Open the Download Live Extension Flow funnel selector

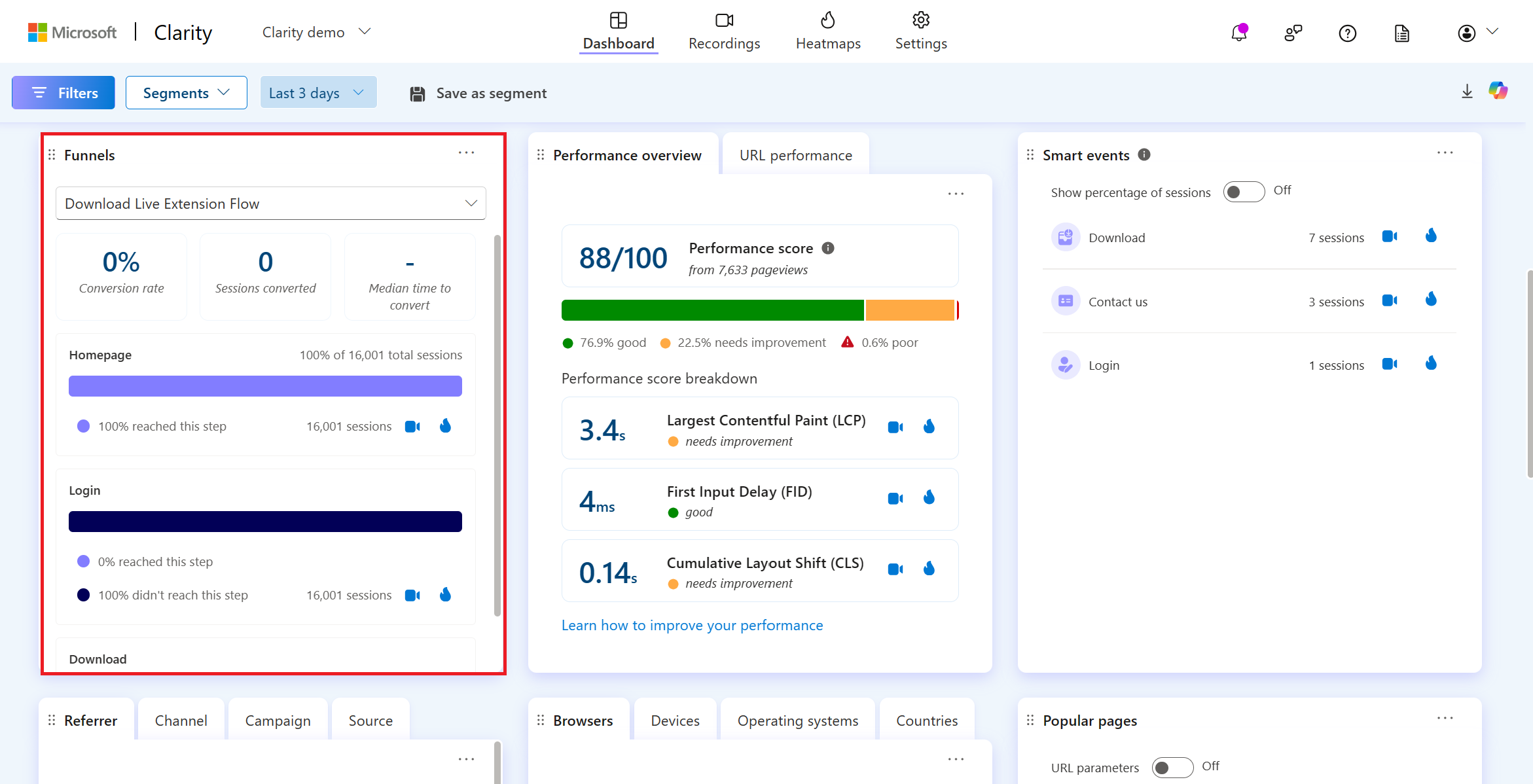[x=270, y=203]
